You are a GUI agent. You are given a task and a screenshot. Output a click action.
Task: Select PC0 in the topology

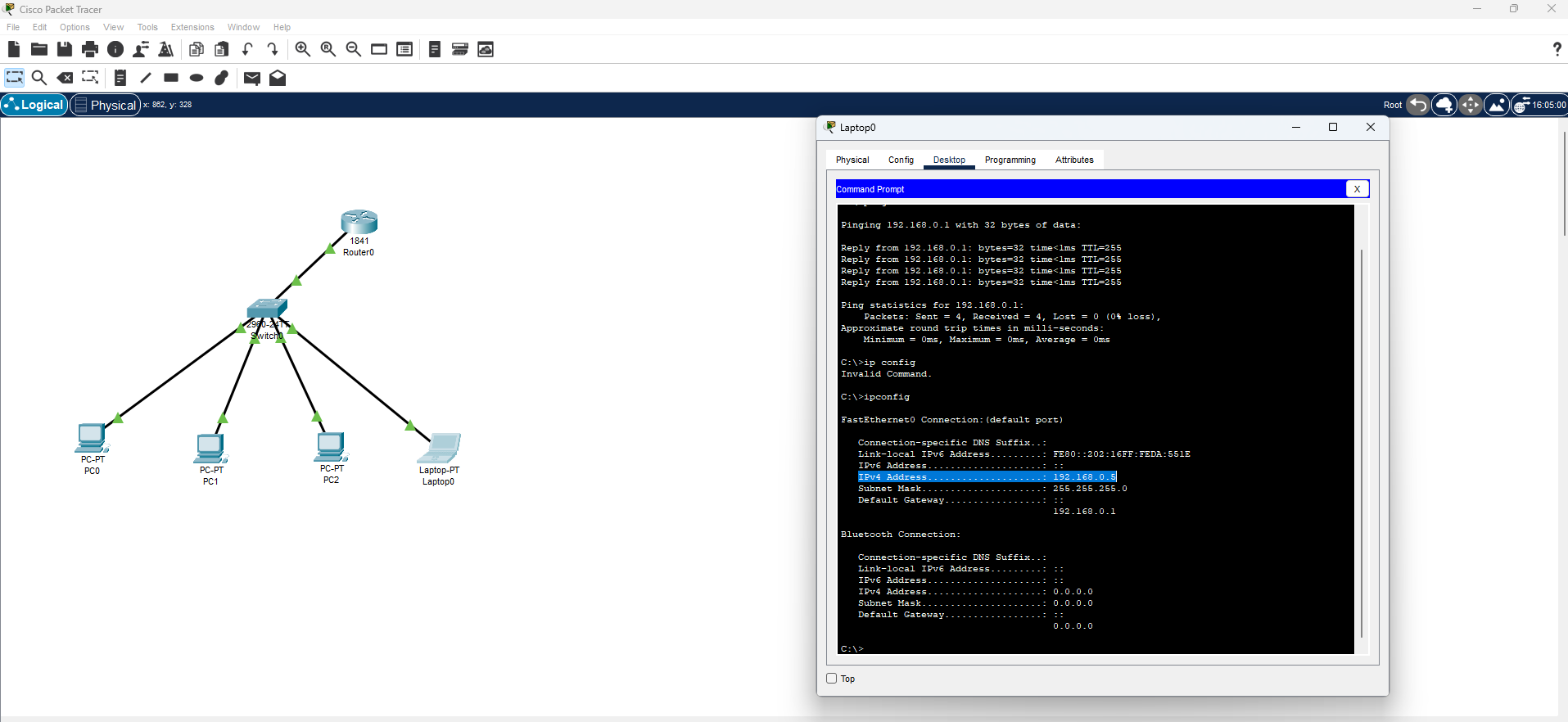pos(91,438)
